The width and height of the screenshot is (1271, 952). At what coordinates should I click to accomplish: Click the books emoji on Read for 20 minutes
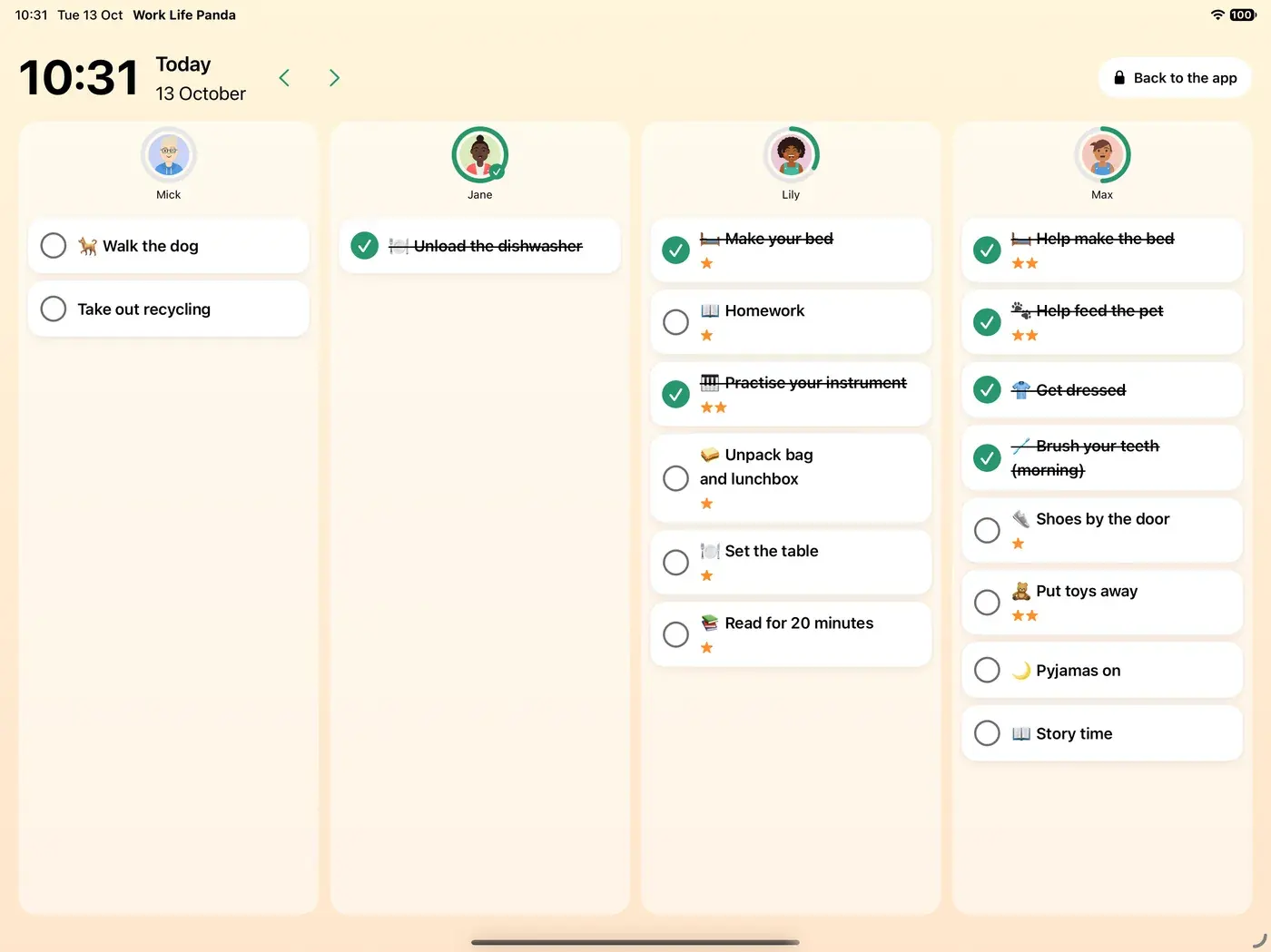(710, 623)
